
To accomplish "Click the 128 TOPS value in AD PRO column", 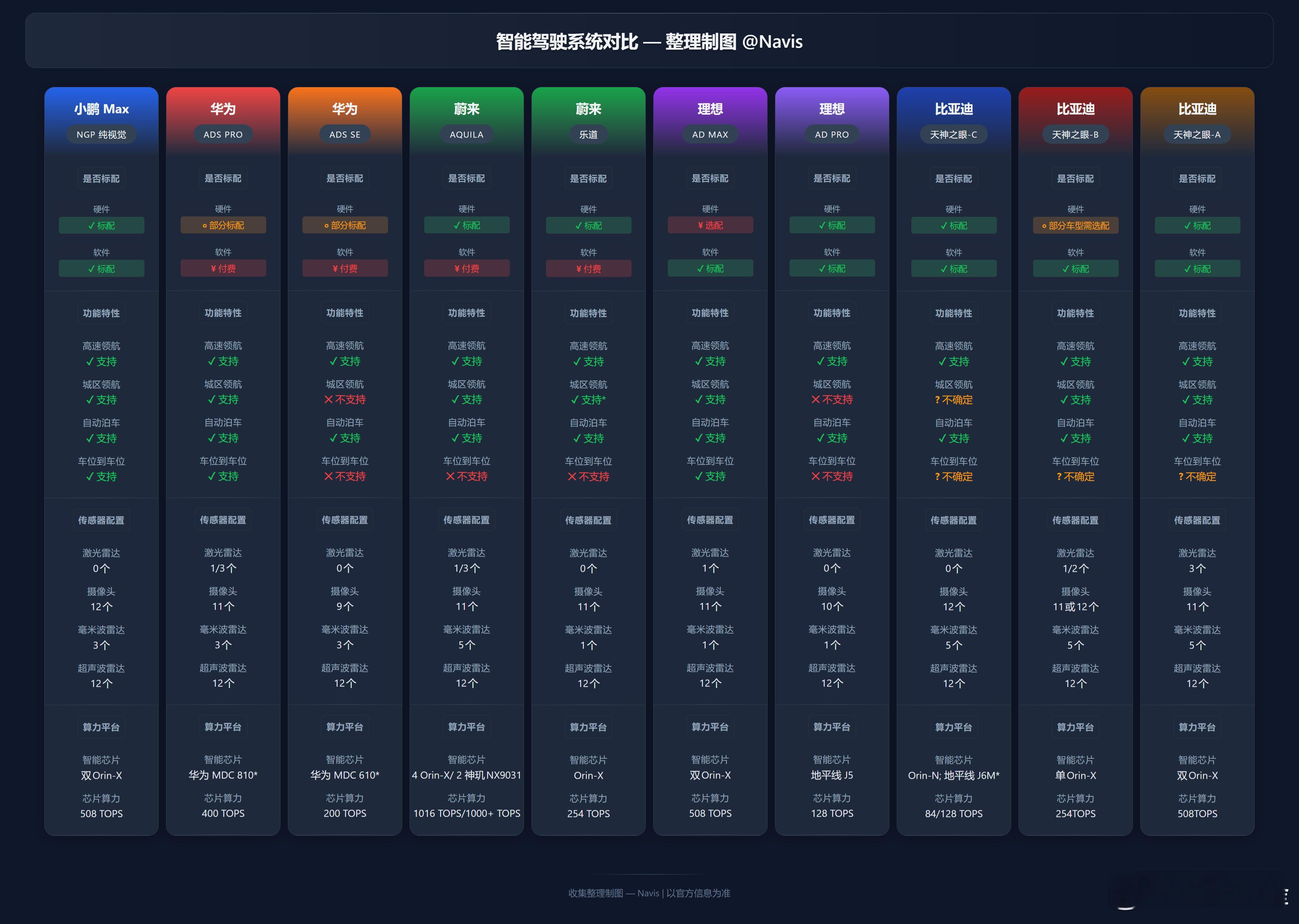I will [832, 814].
